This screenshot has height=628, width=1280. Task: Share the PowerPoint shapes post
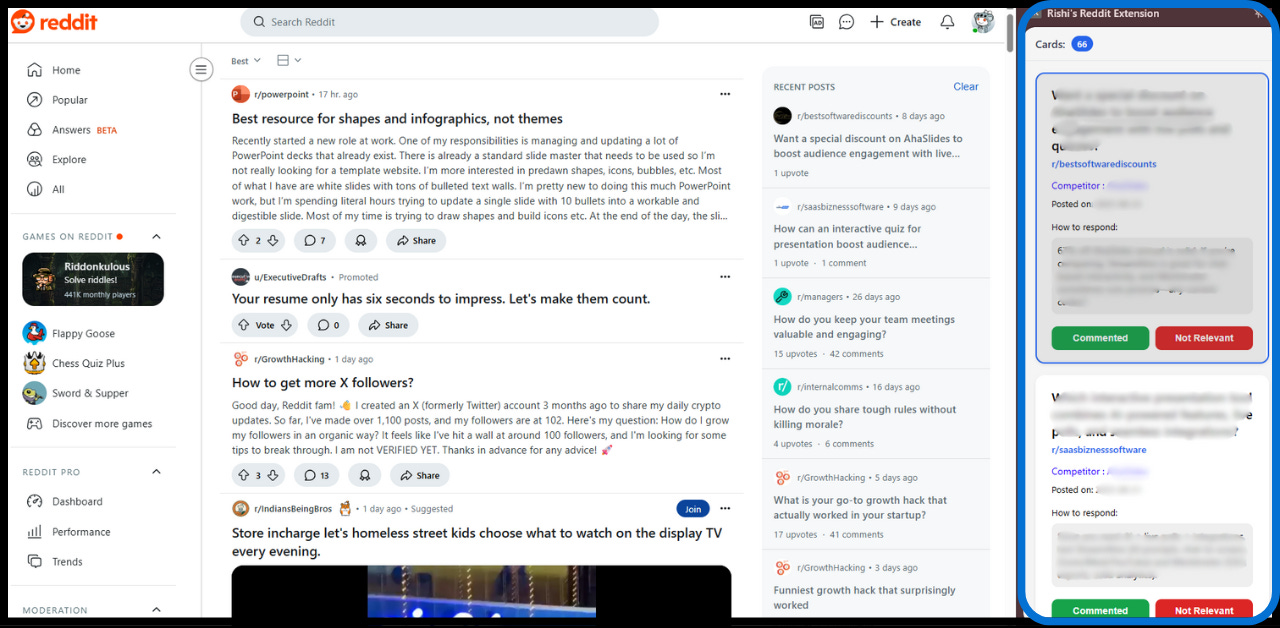point(416,240)
